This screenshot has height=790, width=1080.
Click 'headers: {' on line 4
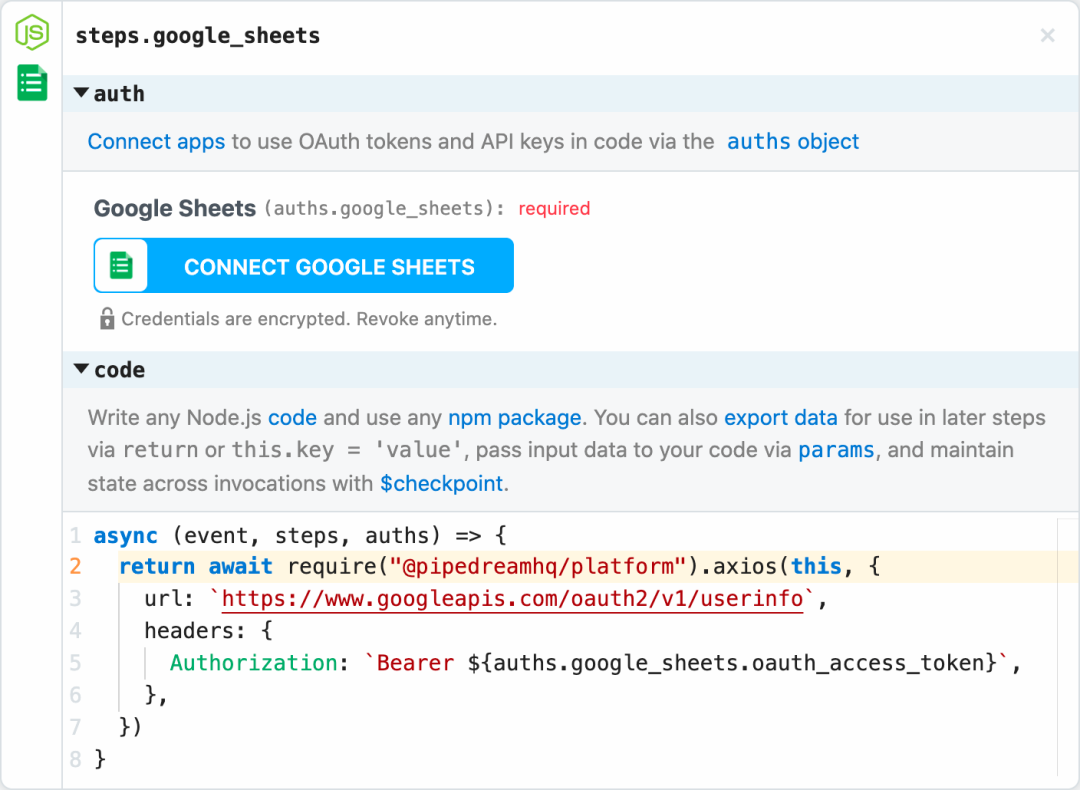point(209,631)
